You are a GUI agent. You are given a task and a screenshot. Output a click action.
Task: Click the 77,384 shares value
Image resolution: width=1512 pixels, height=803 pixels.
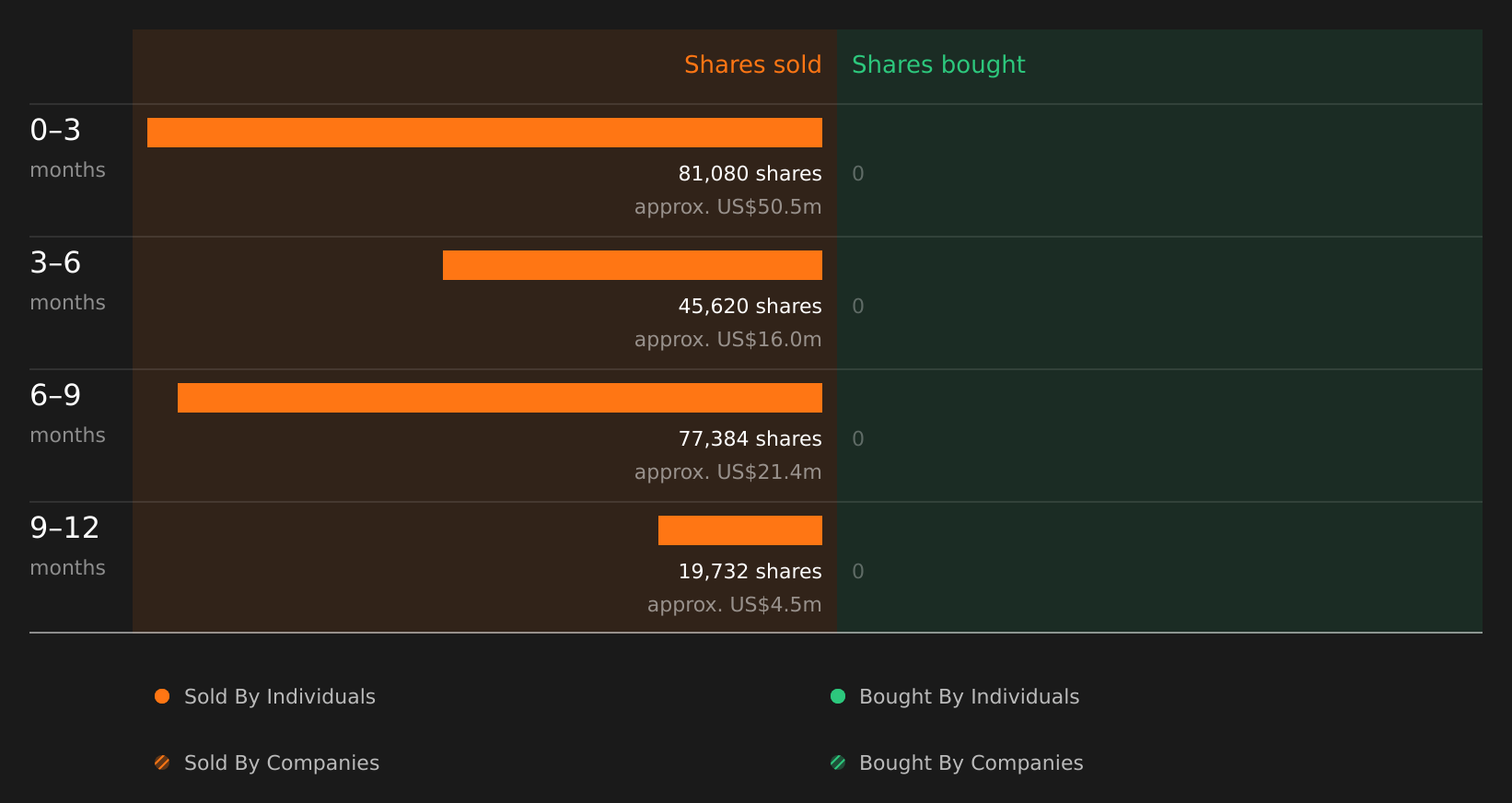point(750,439)
